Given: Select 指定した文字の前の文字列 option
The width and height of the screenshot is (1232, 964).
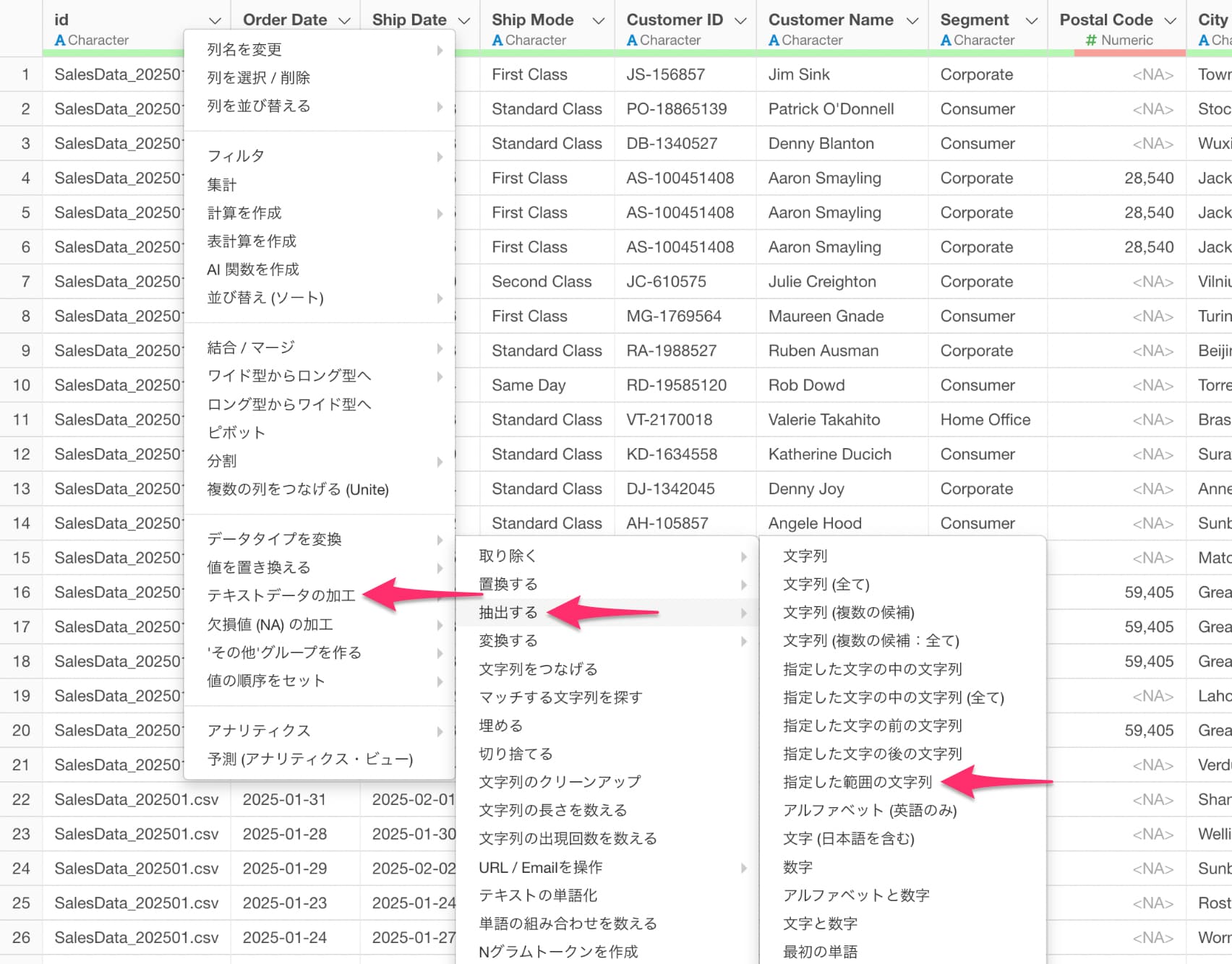Looking at the screenshot, I should [872, 726].
